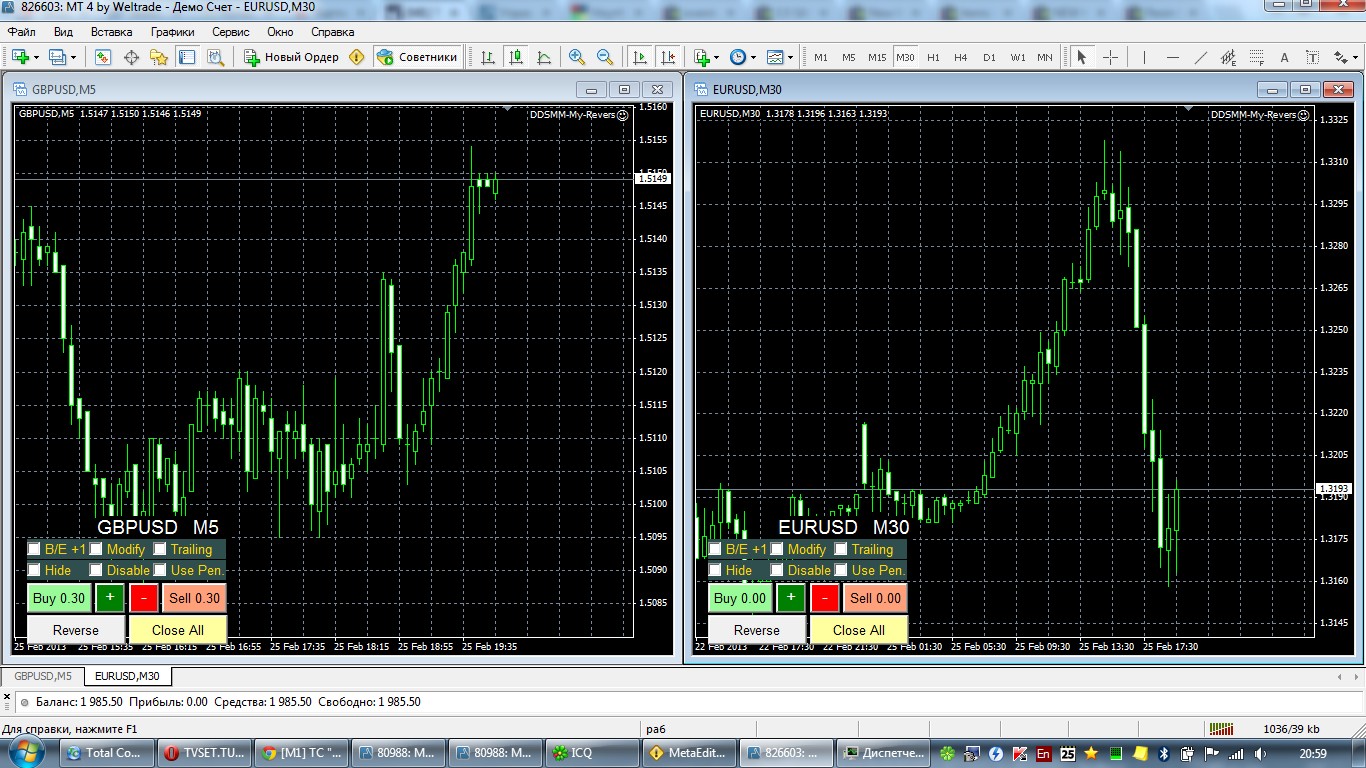
Task: Open the profiles dropdown arrow
Action: point(73,57)
